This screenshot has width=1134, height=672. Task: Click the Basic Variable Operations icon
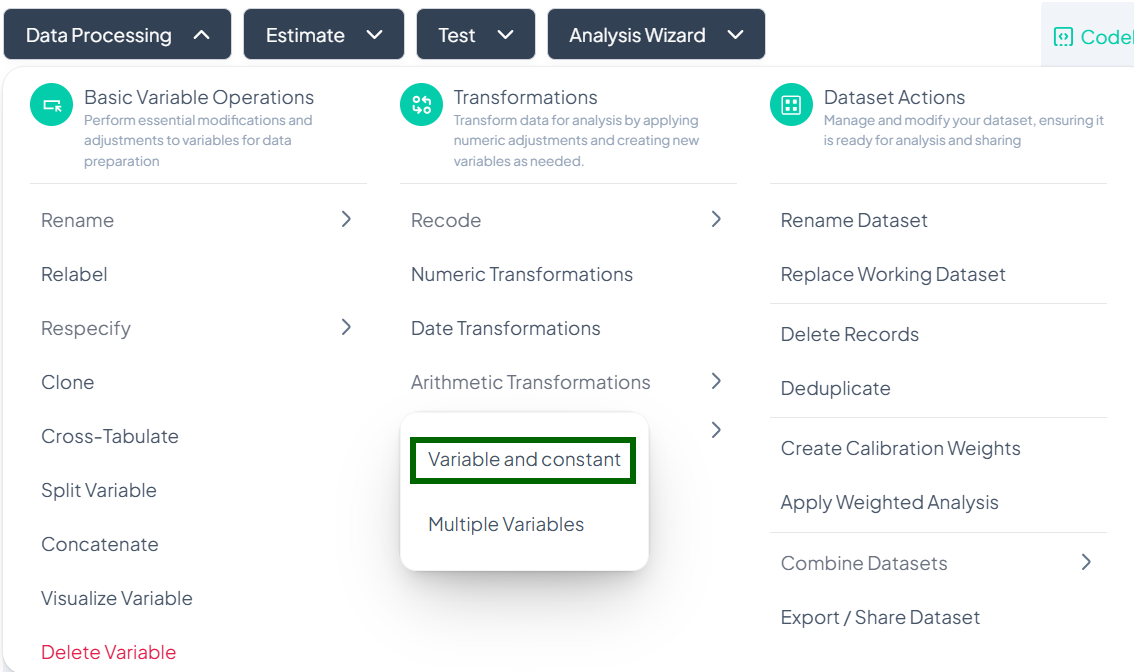pyautogui.click(x=53, y=105)
